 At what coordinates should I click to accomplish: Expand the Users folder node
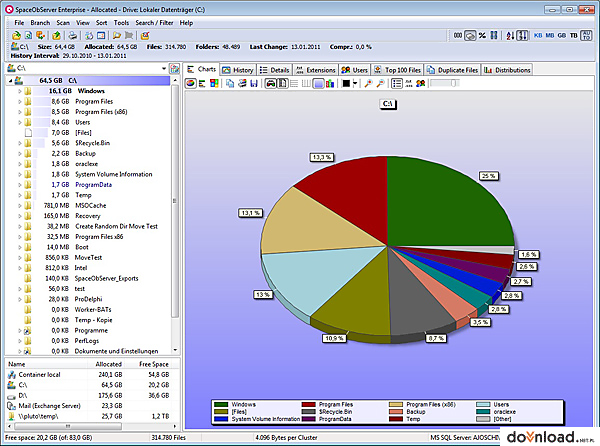click(20, 122)
